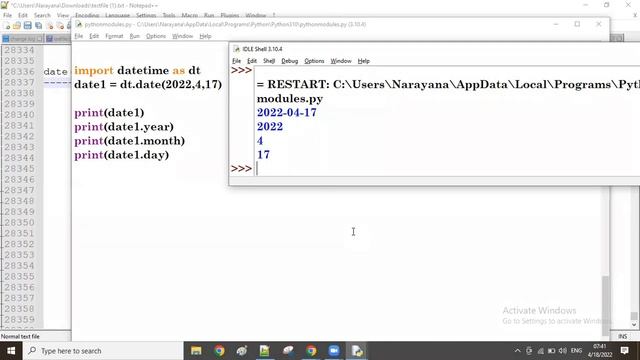Click line number 28350 in Notepad++
640x360 pixels.
20,222
